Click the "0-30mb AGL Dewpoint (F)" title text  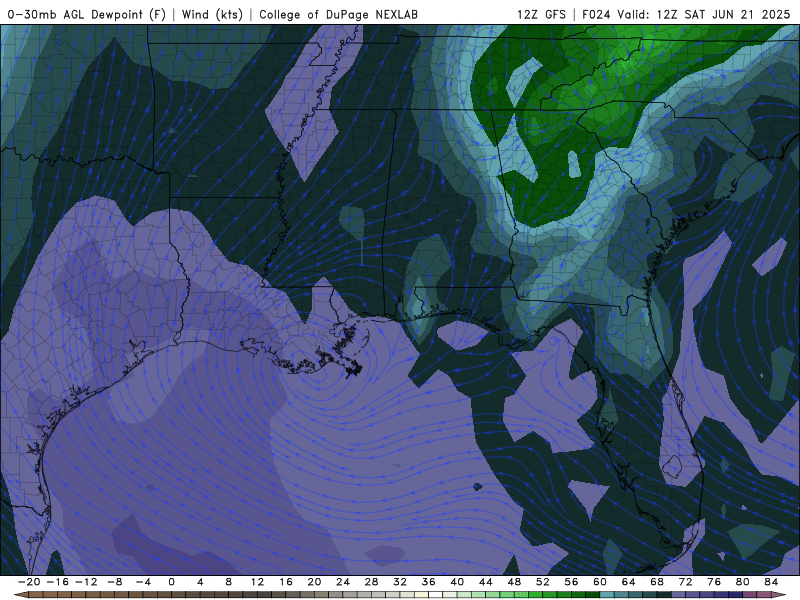click(x=87, y=14)
